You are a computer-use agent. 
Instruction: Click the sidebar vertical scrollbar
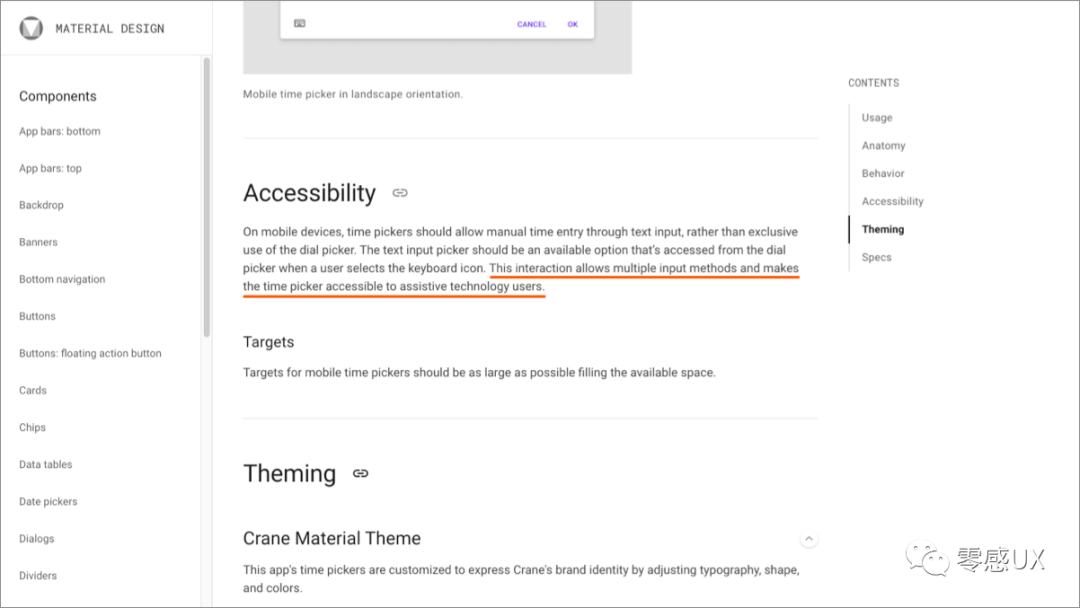click(207, 197)
